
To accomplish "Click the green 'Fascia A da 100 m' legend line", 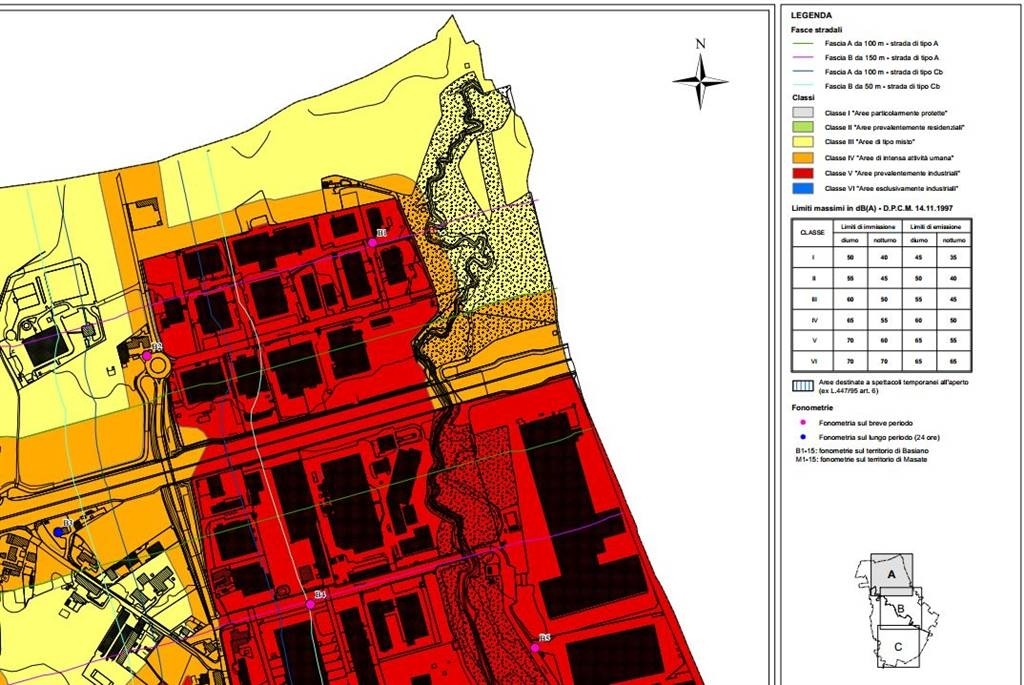I will coord(803,43).
